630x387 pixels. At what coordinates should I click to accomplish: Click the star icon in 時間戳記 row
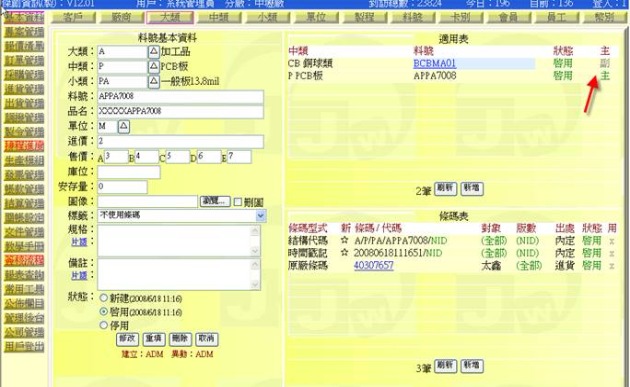344,253
